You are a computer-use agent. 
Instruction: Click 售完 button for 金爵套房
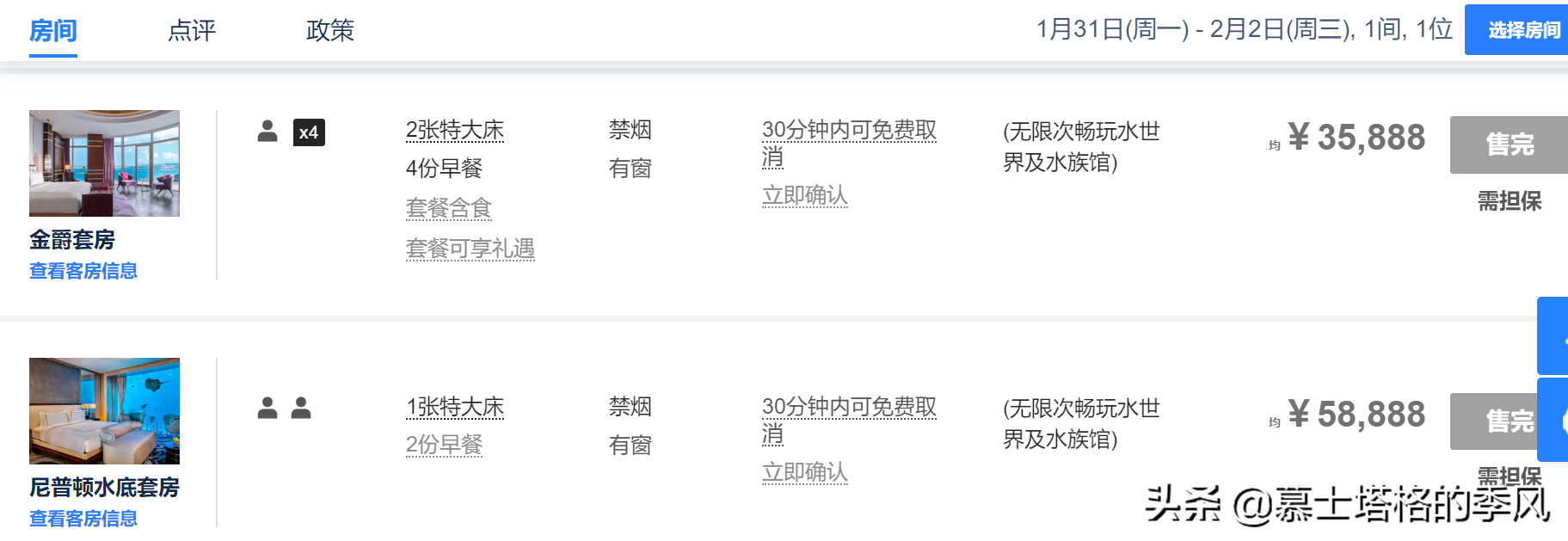[x=1509, y=144]
